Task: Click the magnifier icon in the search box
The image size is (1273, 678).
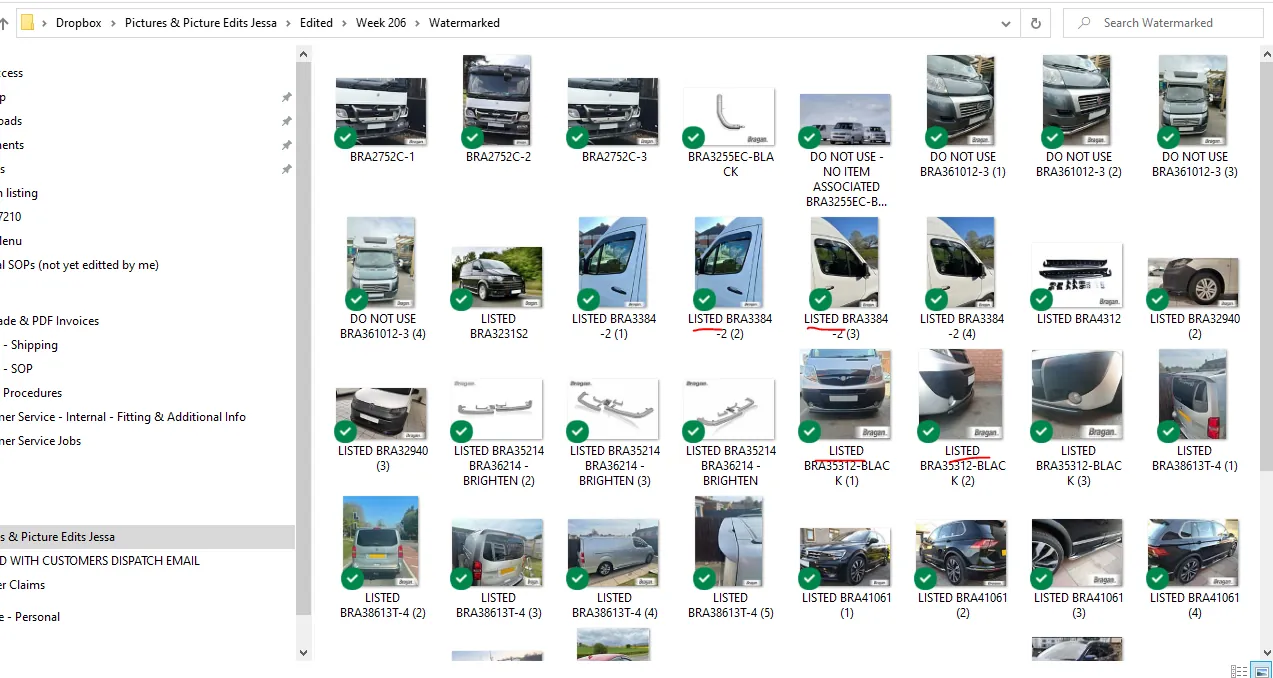Action: point(1084,23)
